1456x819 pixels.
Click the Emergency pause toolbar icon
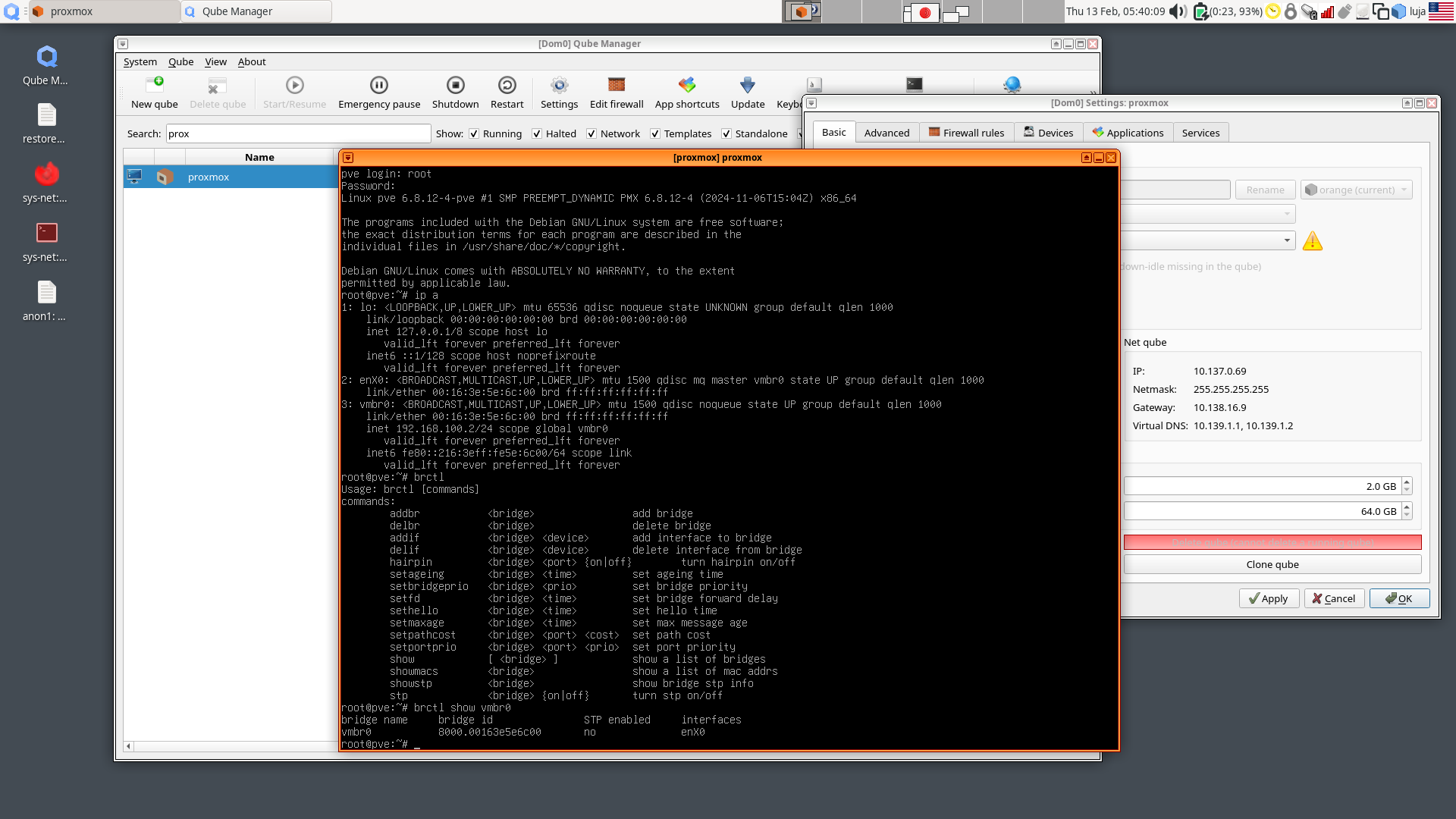click(378, 93)
